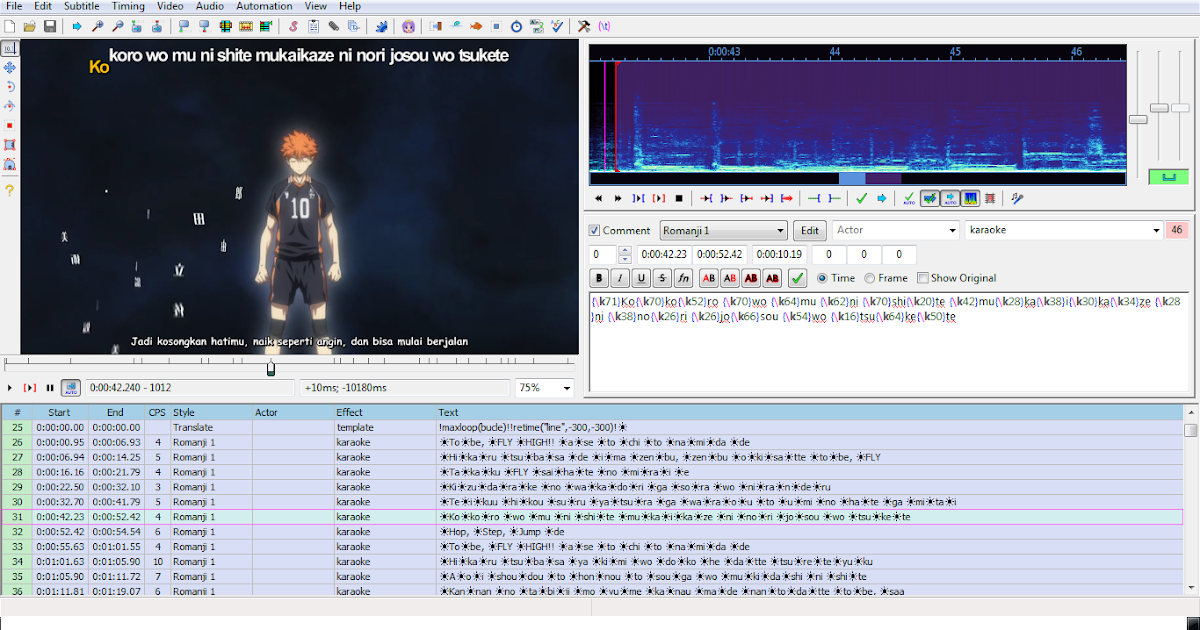
Task: Click the audio karaoke mode icon
Action: (x=1018, y=198)
